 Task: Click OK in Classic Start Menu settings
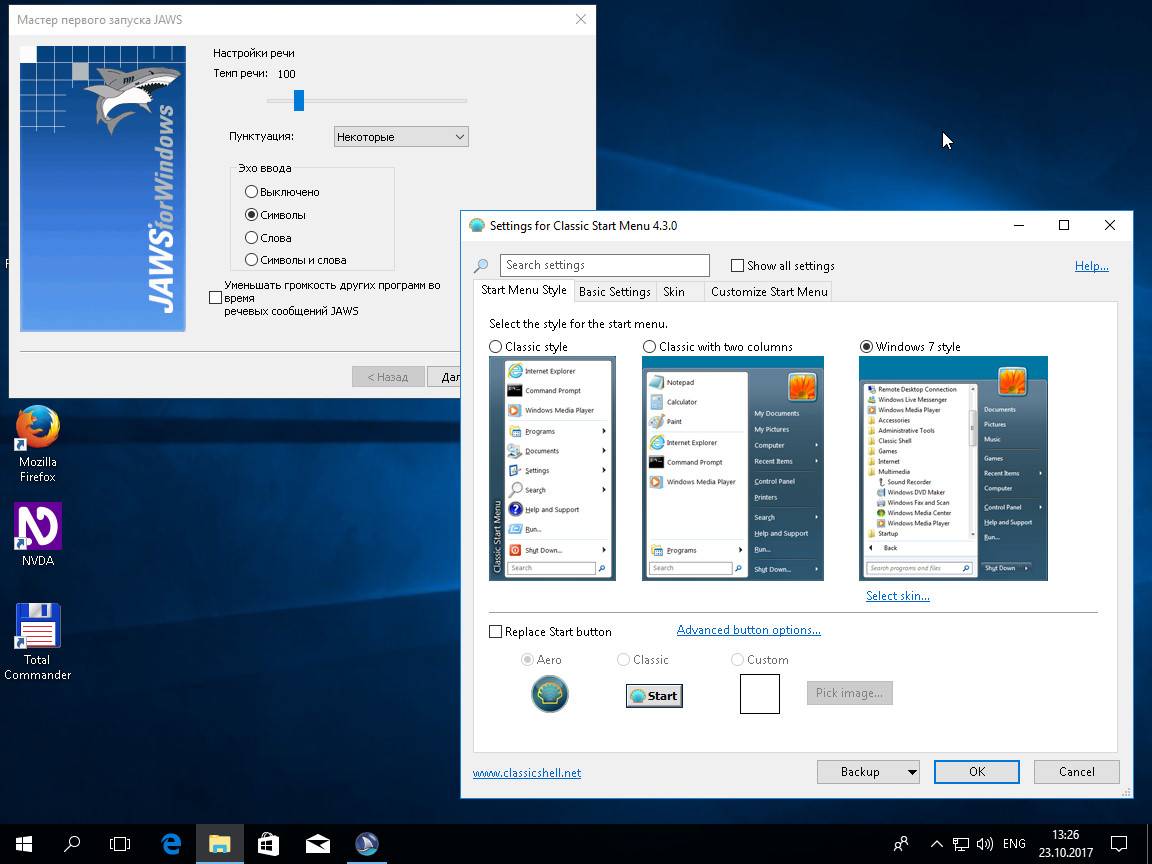point(976,772)
